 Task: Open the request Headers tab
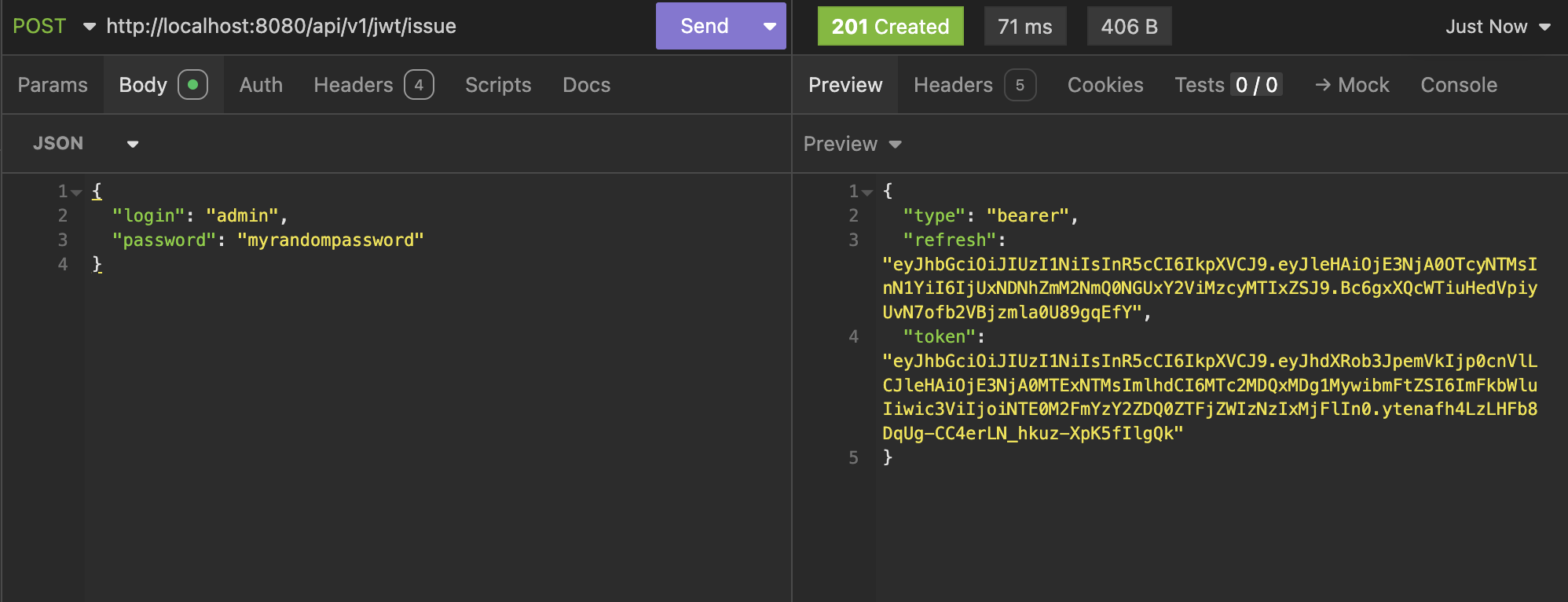tap(372, 85)
